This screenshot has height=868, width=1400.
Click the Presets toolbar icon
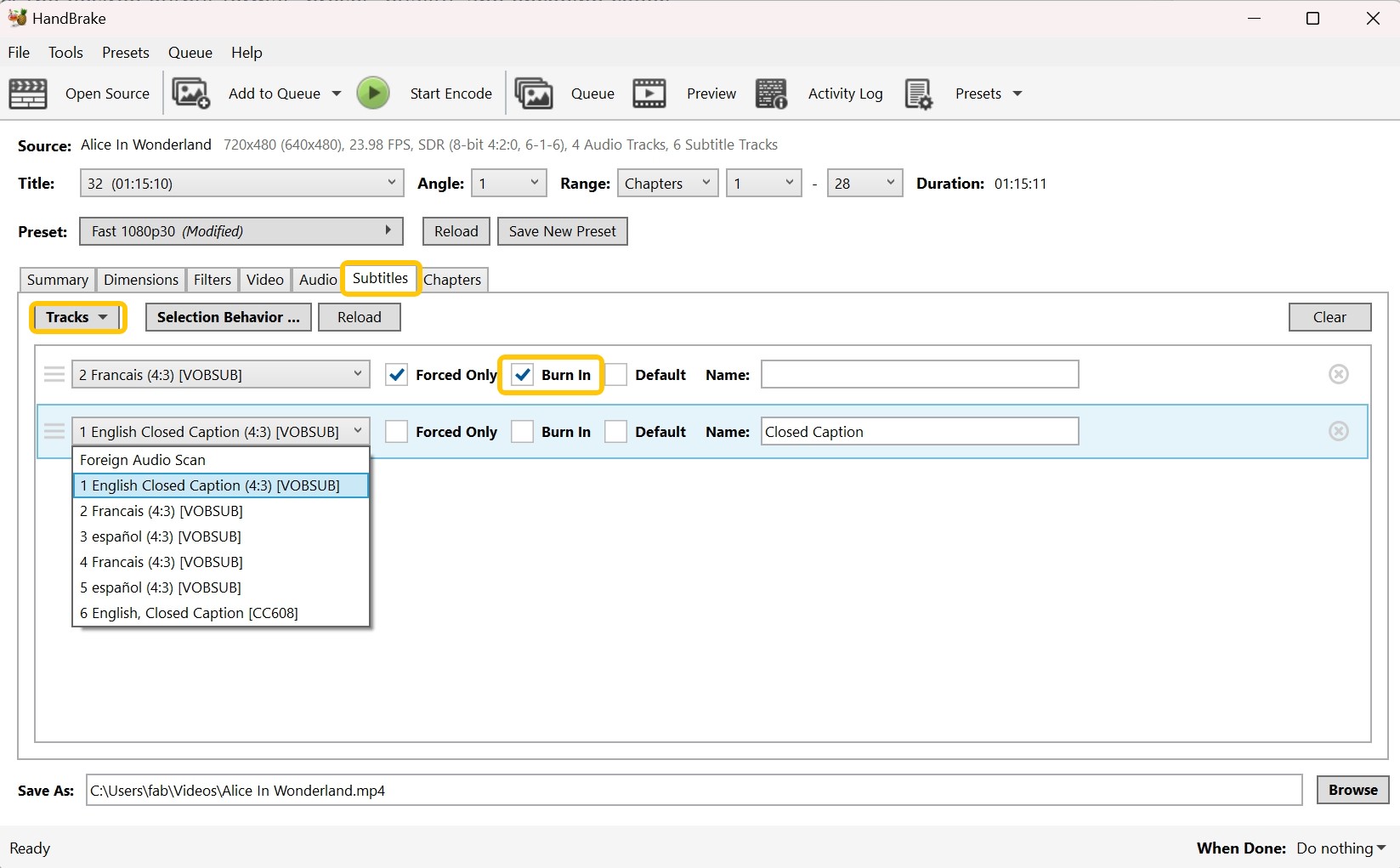[x=919, y=94]
